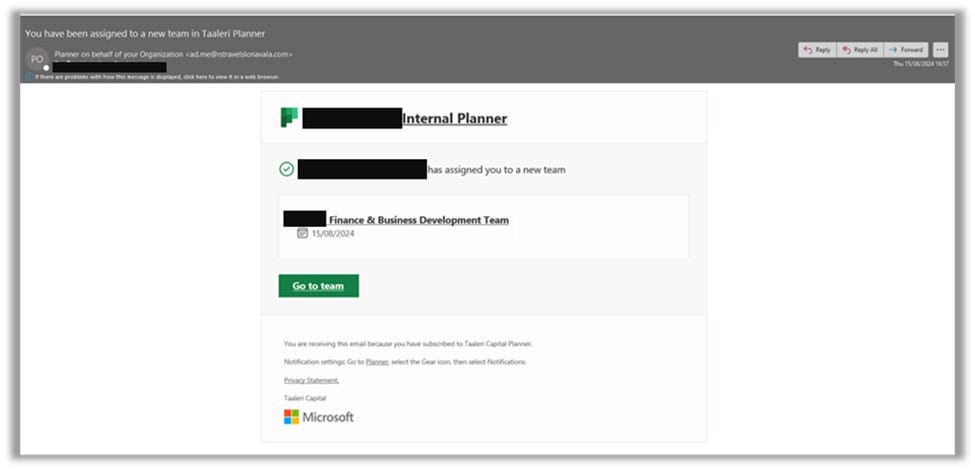Viewport: 975px width, 469px height.
Task: Open the Internal Planner heading link
Action: pyautogui.click(x=455, y=118)
